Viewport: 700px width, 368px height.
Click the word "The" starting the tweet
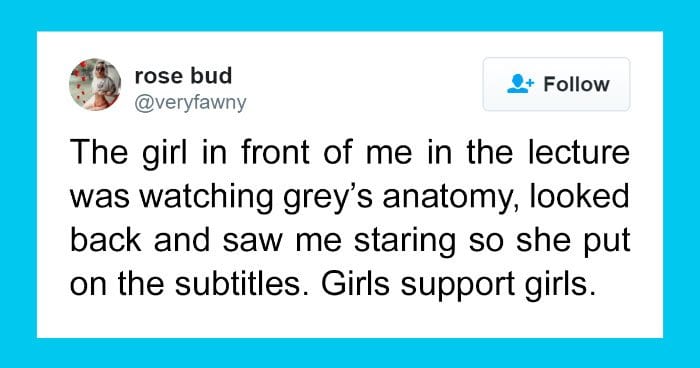99,152
